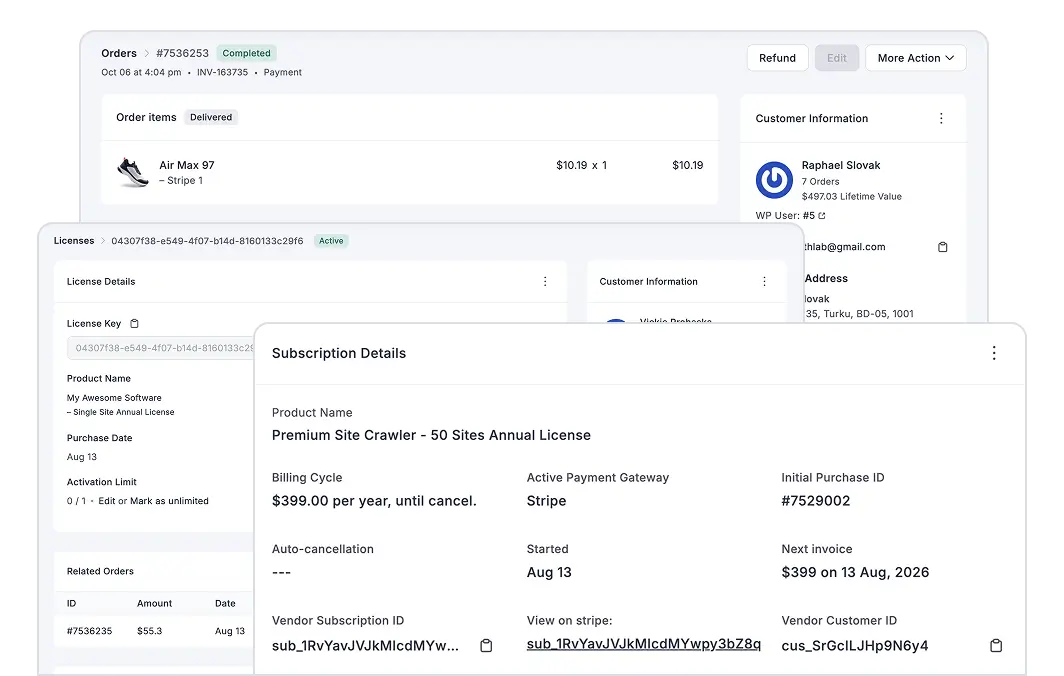Open the Customer Information three-dot menu
1064x676 pixels.
941,118
